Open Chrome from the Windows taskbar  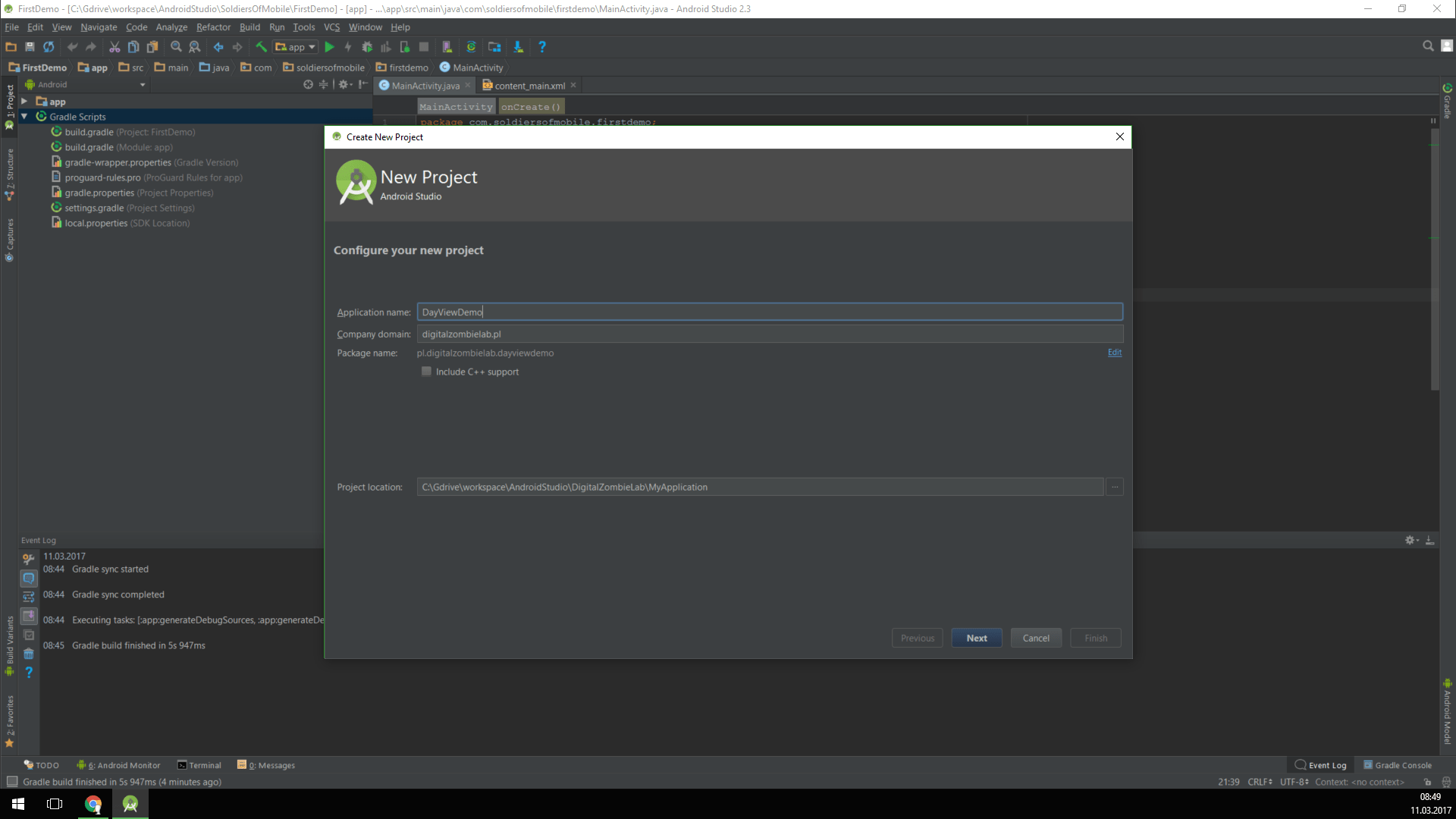point(93,804)
